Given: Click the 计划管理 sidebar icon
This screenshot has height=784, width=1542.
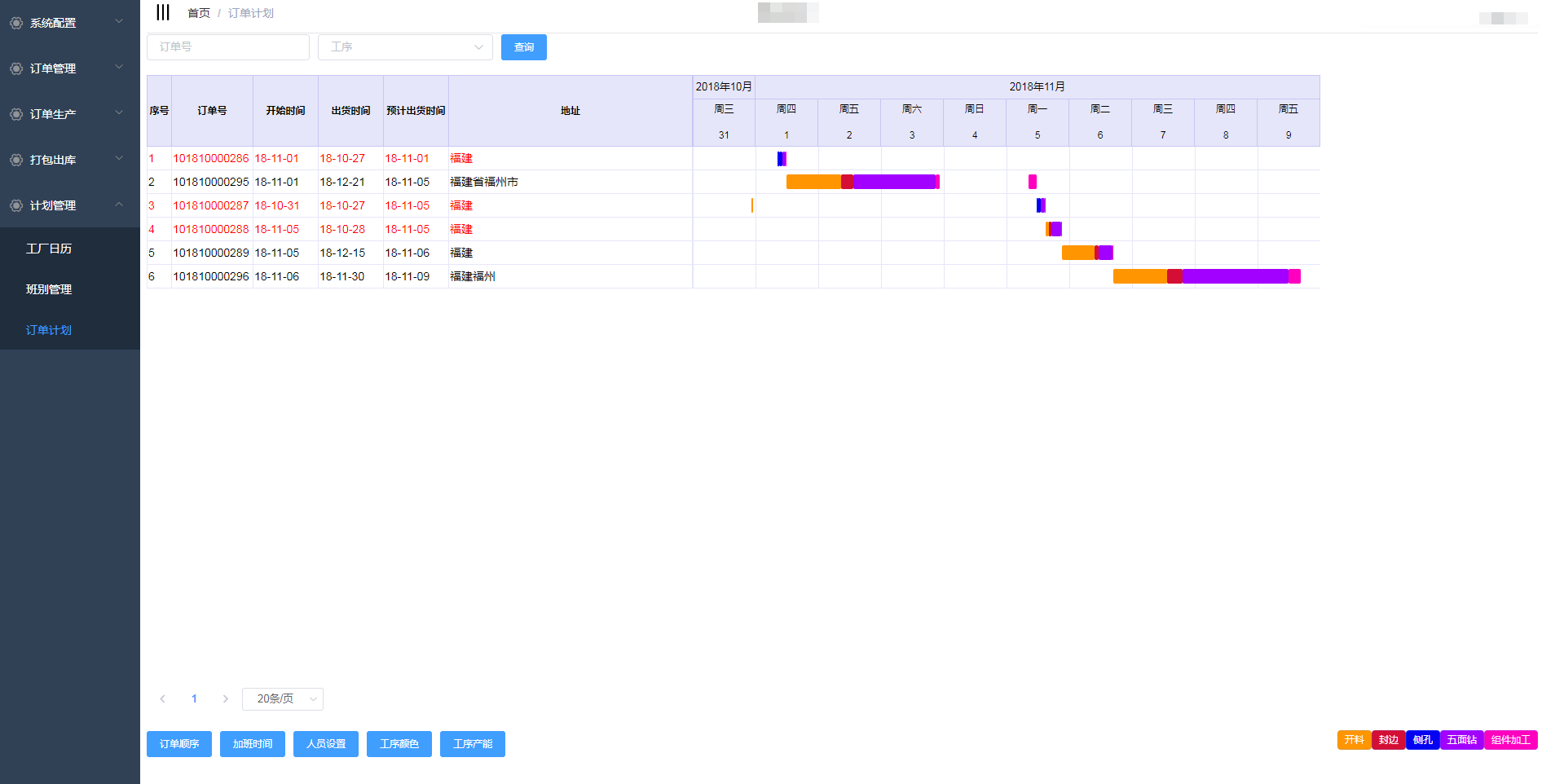Looking at the screenshot, I should 16,205.
